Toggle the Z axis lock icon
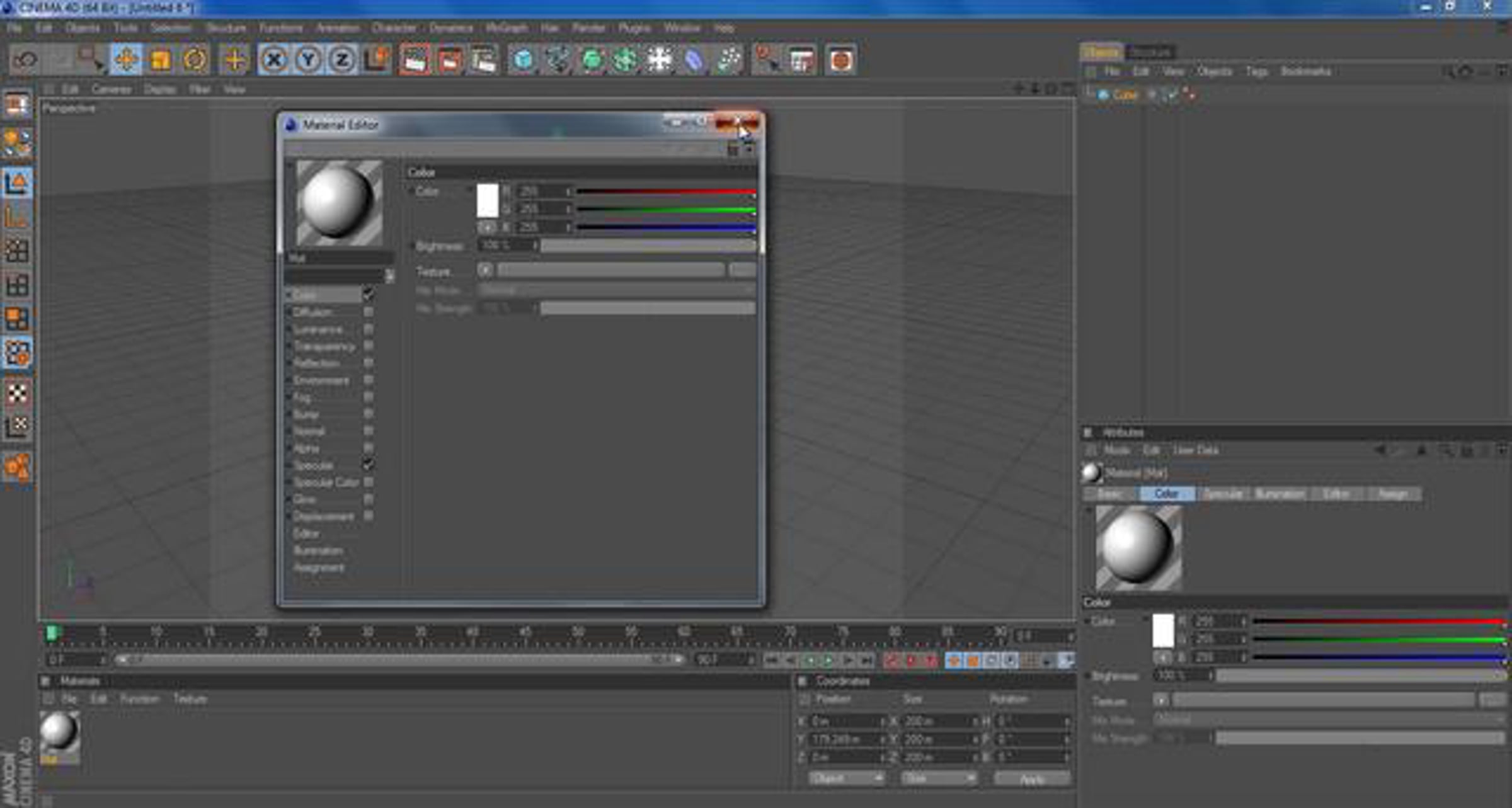Viewport: 1512px width, 808px height. [x=342, y=60]
